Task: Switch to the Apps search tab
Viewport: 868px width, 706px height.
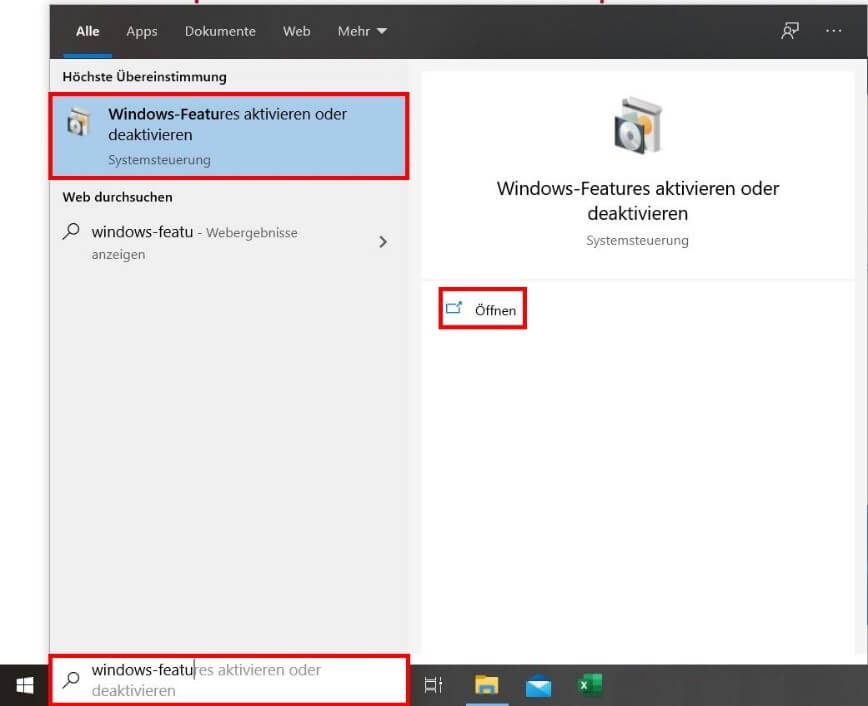Action: click(142, 31)
